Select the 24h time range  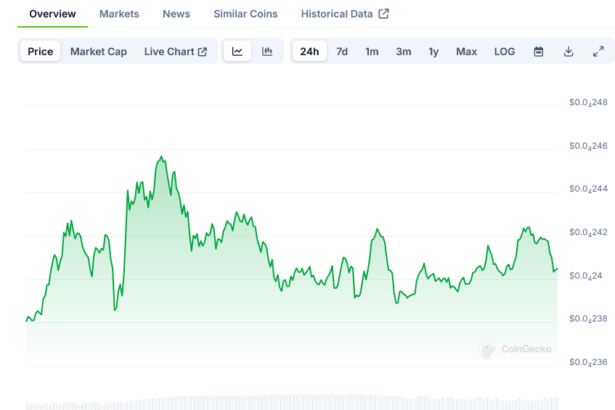pyautogui.click(x=310, y=51)
